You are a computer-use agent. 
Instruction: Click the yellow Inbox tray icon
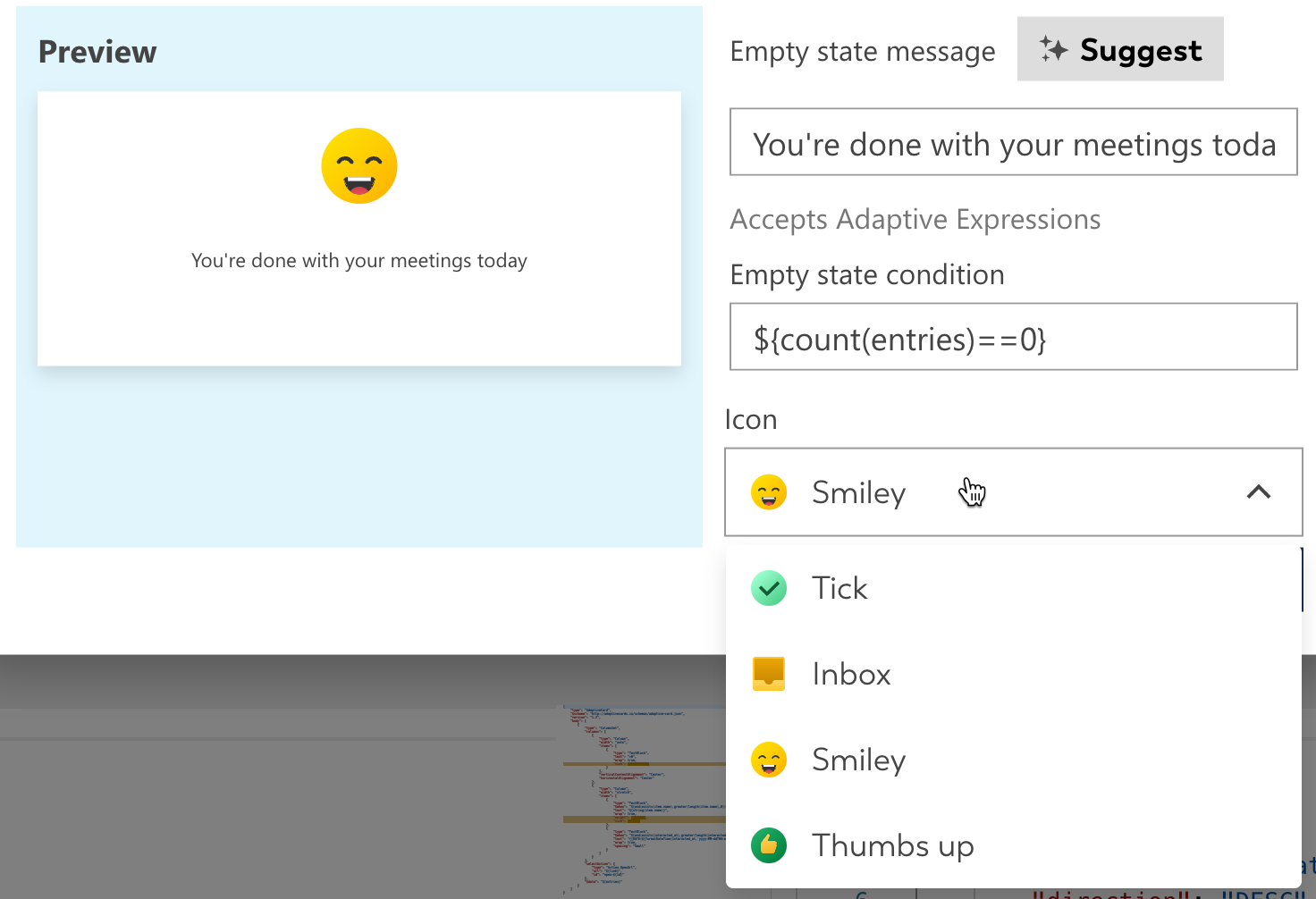(x=769, y=674)
